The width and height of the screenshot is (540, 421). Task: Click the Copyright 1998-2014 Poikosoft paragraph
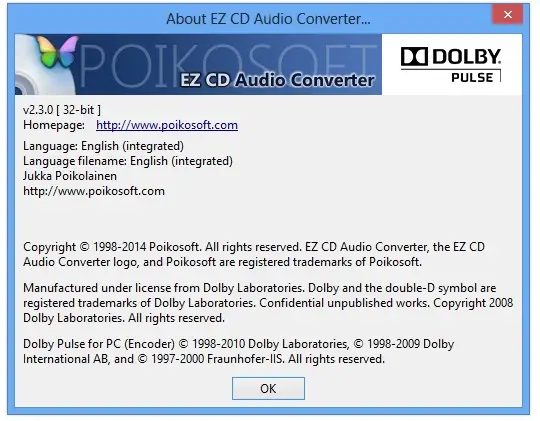[254, 254]
